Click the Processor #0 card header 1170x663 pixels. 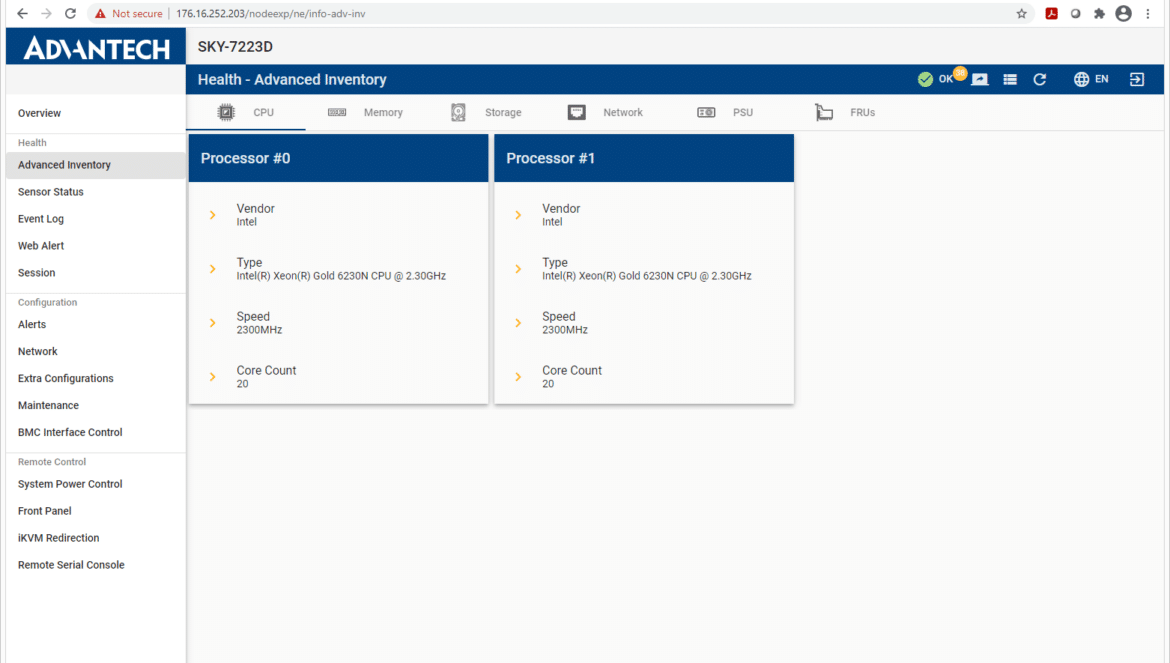(338, 158)
